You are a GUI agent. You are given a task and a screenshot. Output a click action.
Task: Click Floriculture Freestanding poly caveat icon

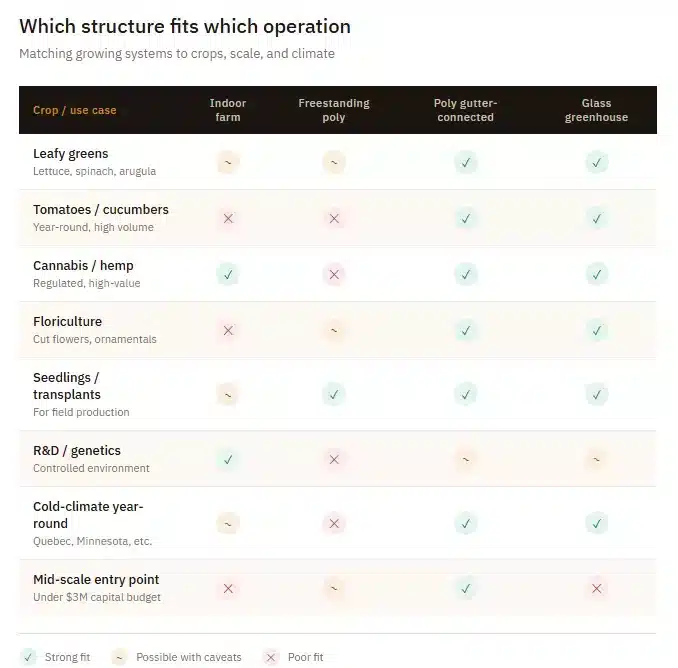334,330
